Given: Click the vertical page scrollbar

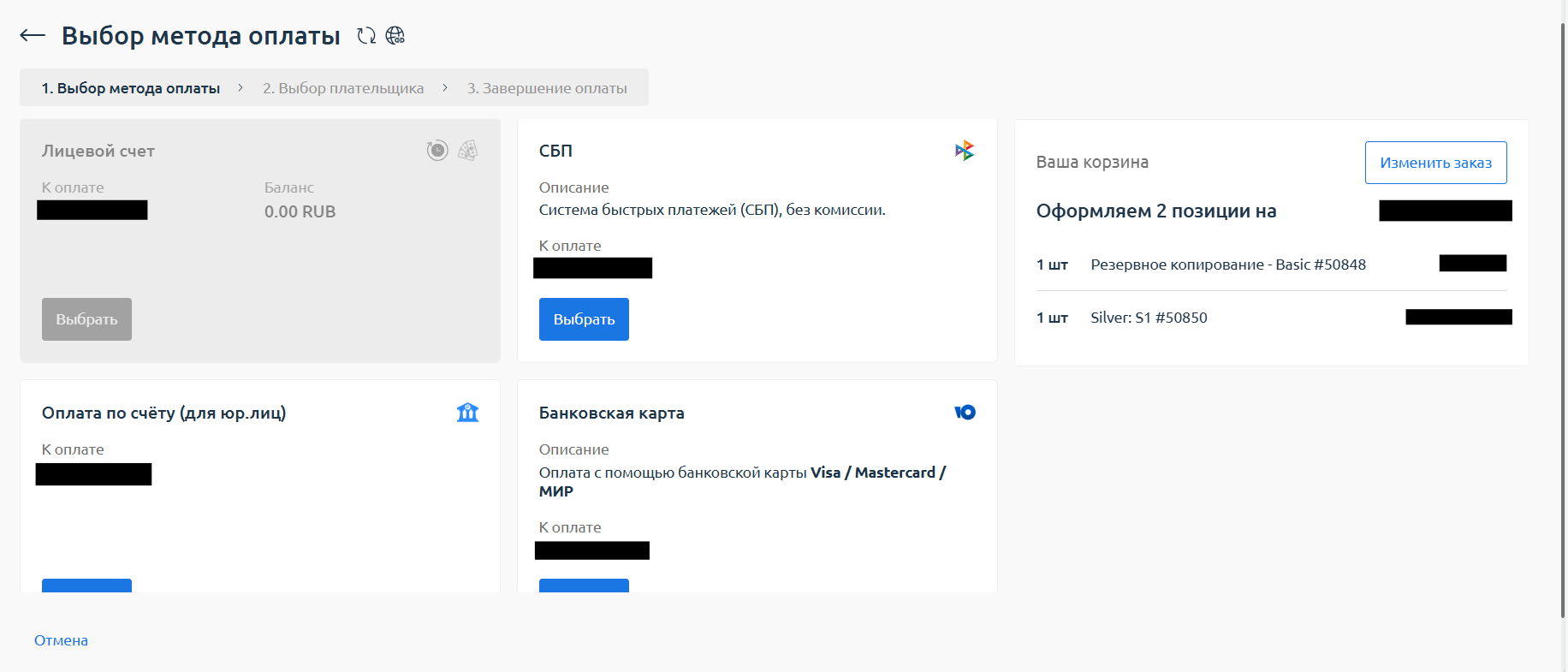Looking at the screenshot, I should (1563, 317).
